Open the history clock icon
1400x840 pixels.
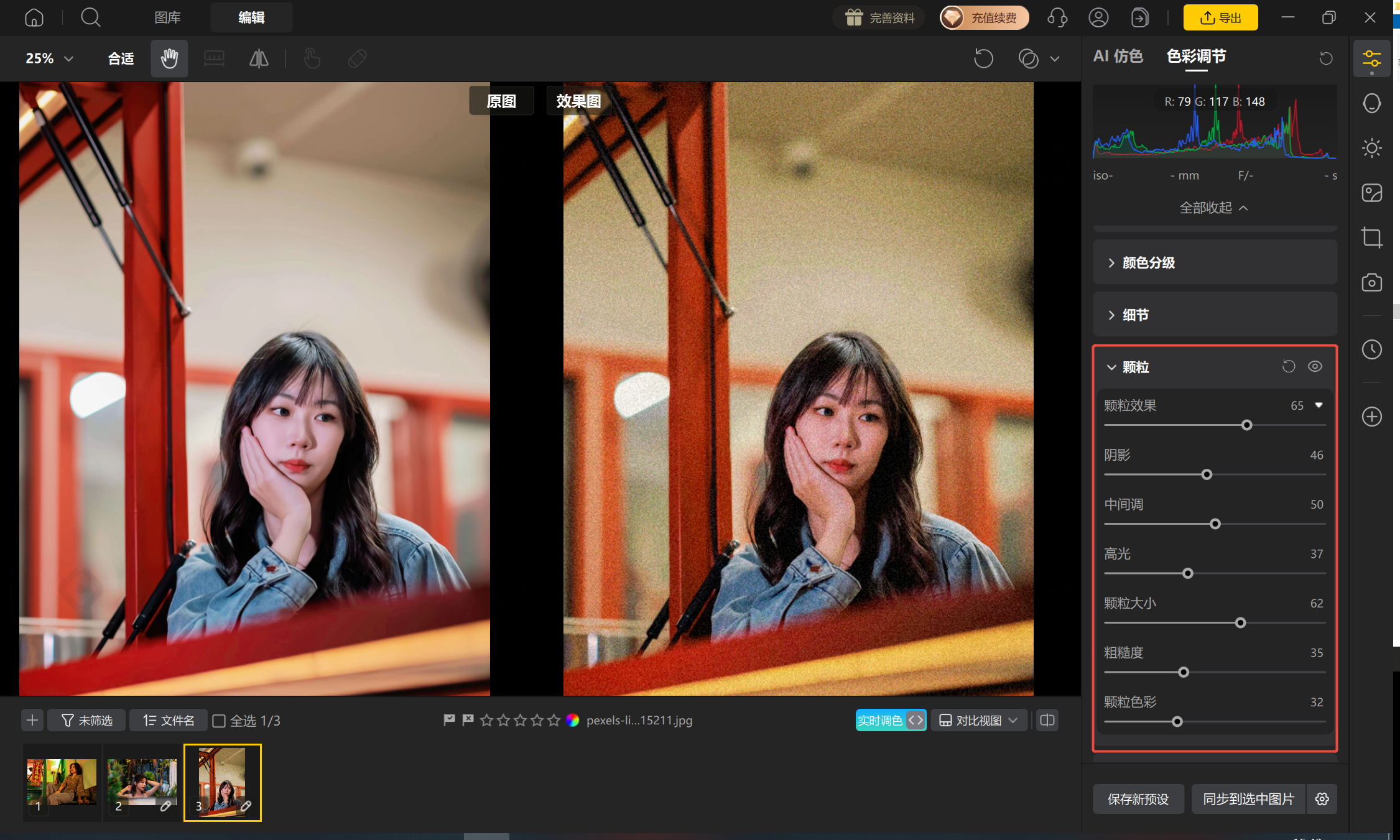point(1371,349)
